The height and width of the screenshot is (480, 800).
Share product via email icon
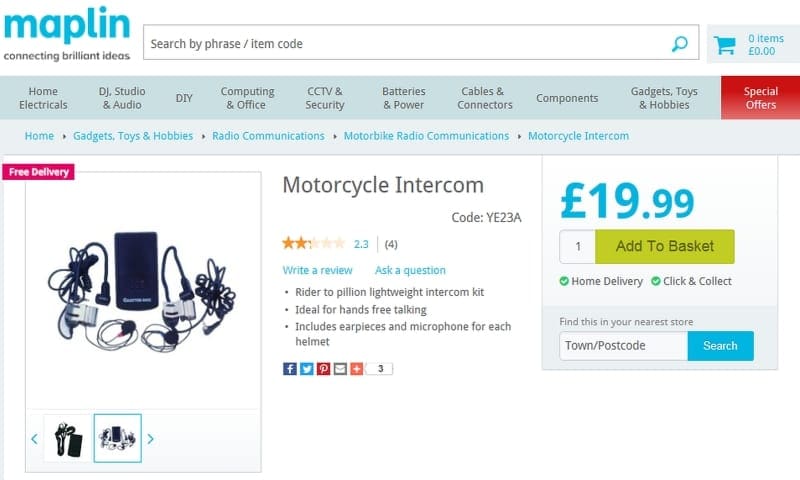pyautogui.click(x=340, y=368)
